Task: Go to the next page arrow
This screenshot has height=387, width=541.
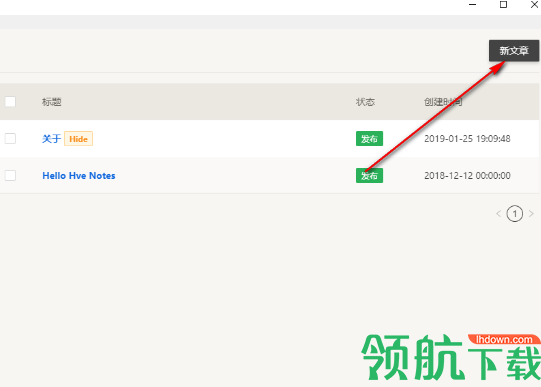Action: coord(531,214)
